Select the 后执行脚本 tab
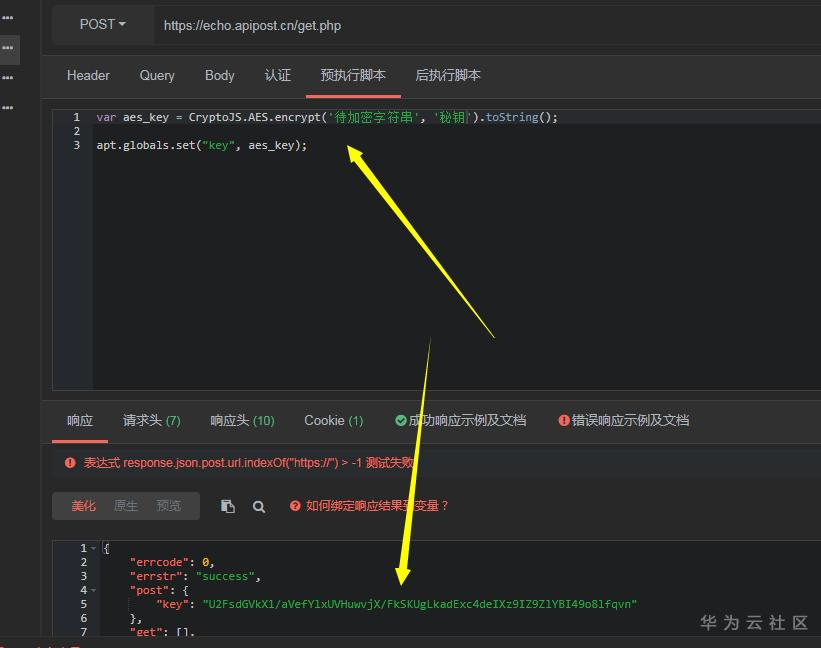821x648 pixels. pos(448,75)
